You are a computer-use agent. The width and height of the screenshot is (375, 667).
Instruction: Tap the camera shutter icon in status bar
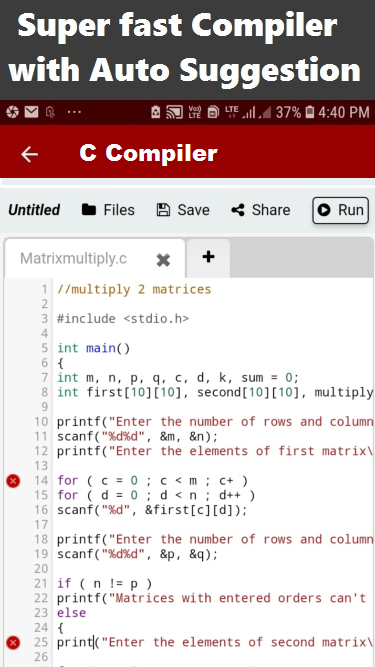[x=13, y=112]
